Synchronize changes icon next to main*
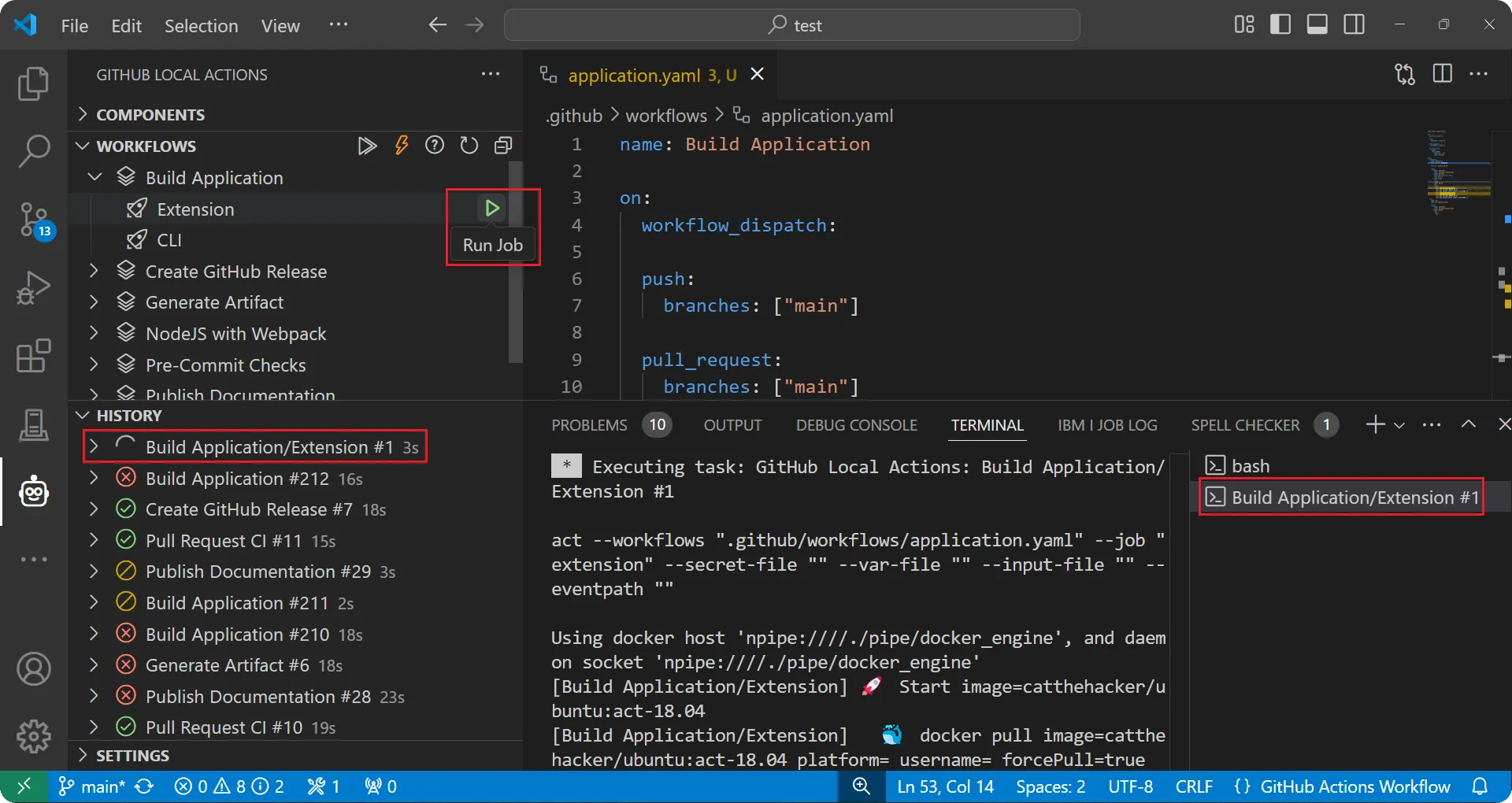 coord(144,786)
